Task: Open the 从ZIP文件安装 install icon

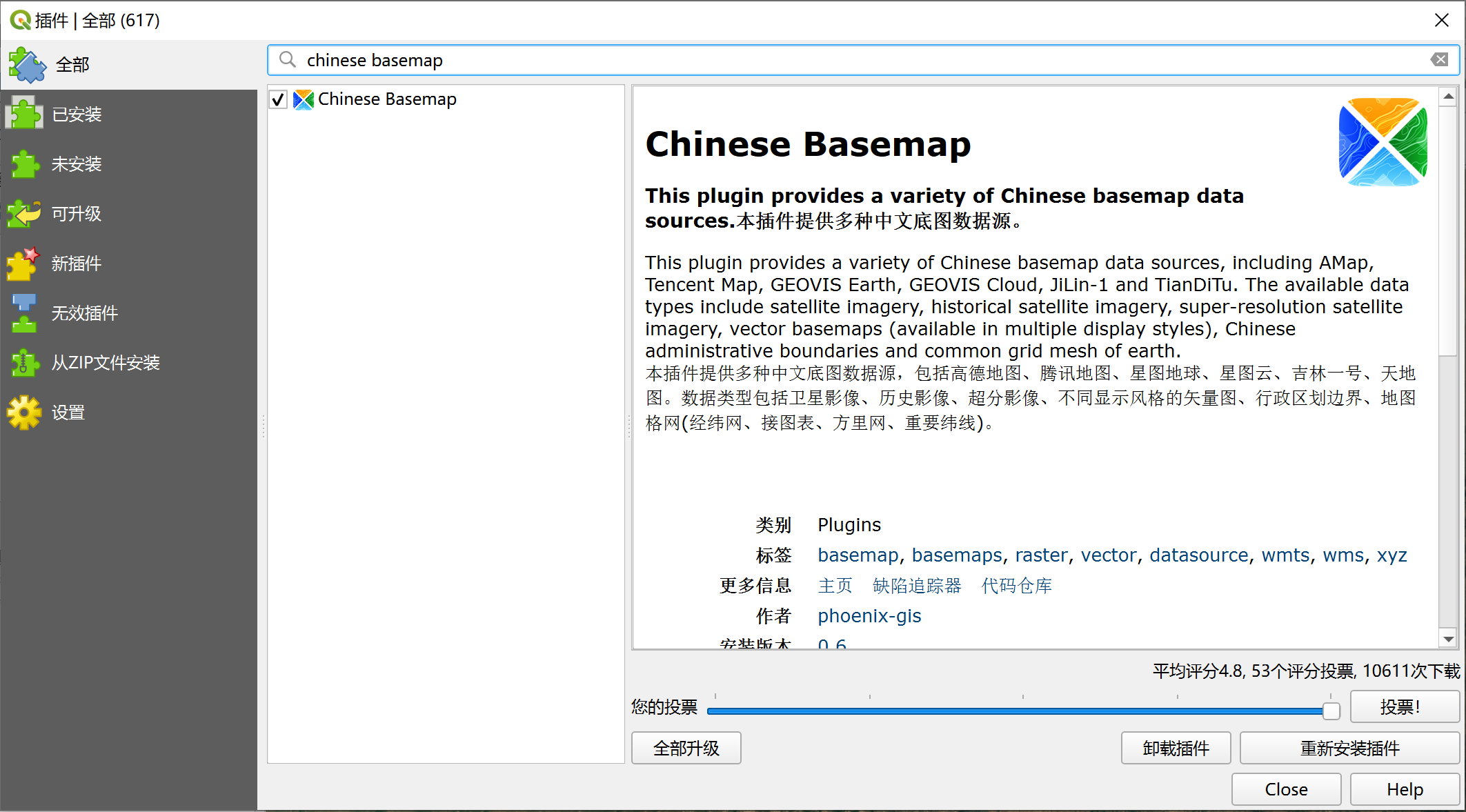Action: [24, 362]
